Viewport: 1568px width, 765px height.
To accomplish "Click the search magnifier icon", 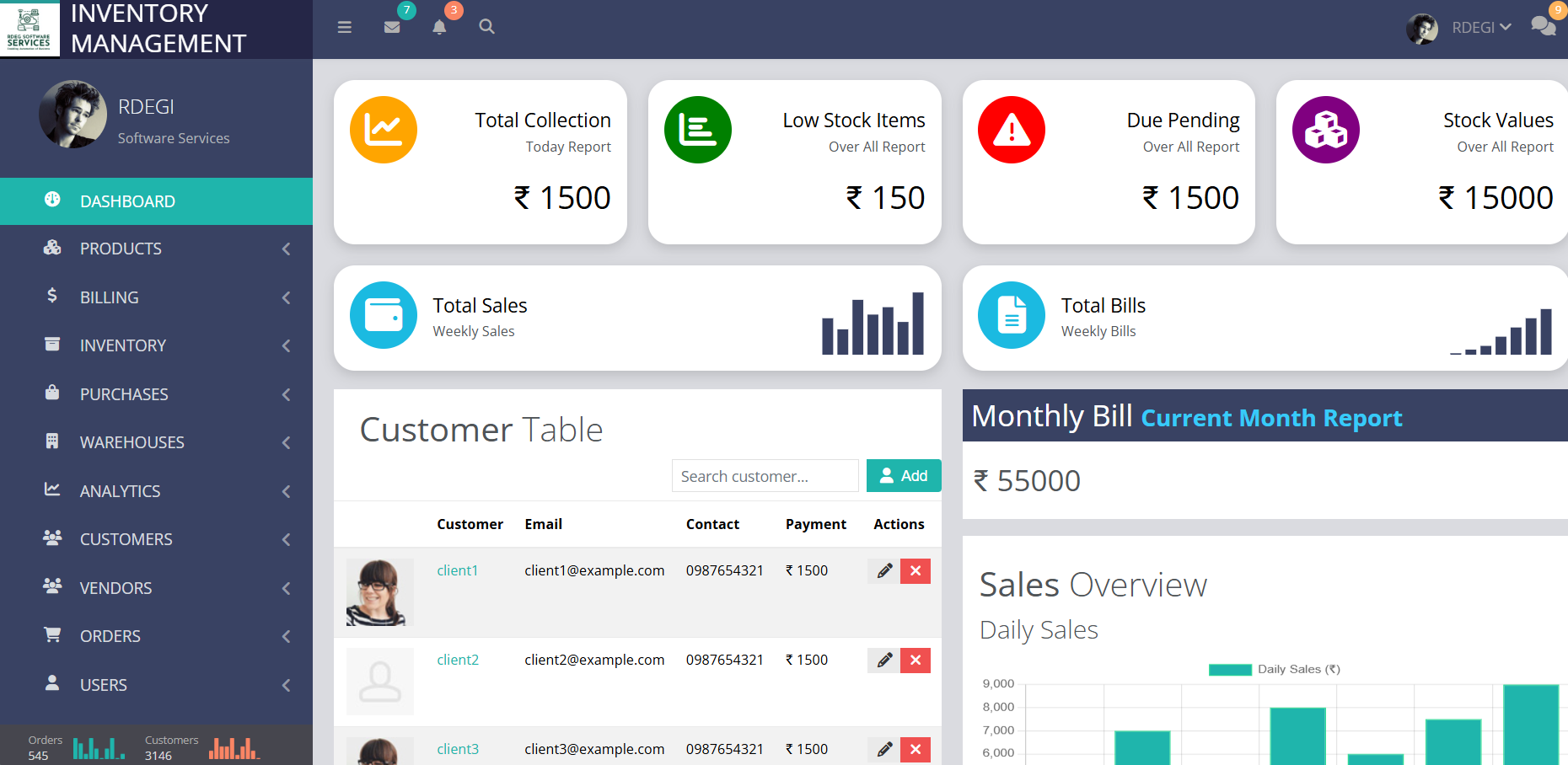I will pyautogui.click(x=486, y=27).
